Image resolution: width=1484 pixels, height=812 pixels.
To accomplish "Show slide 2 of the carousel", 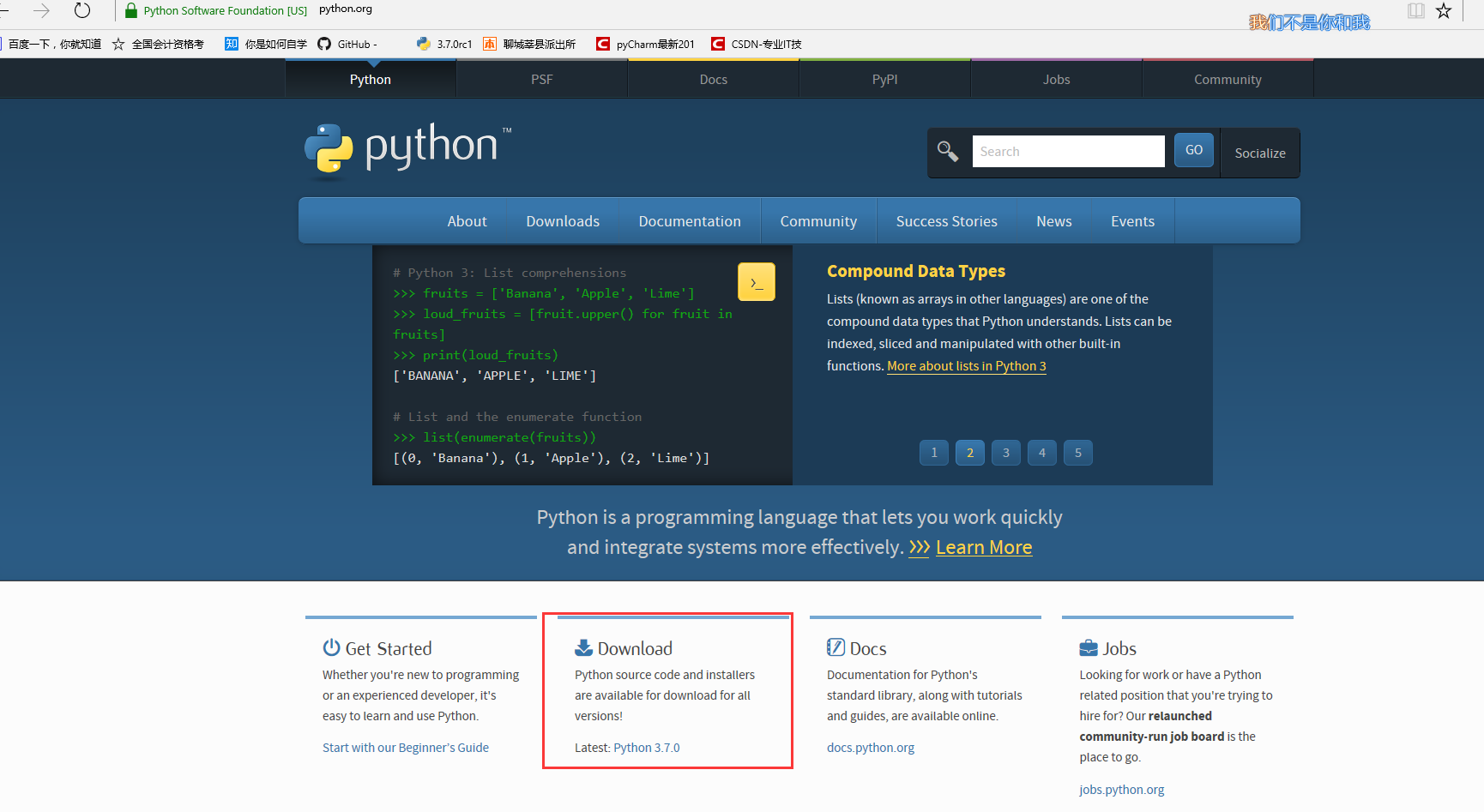I will (970, 453).
